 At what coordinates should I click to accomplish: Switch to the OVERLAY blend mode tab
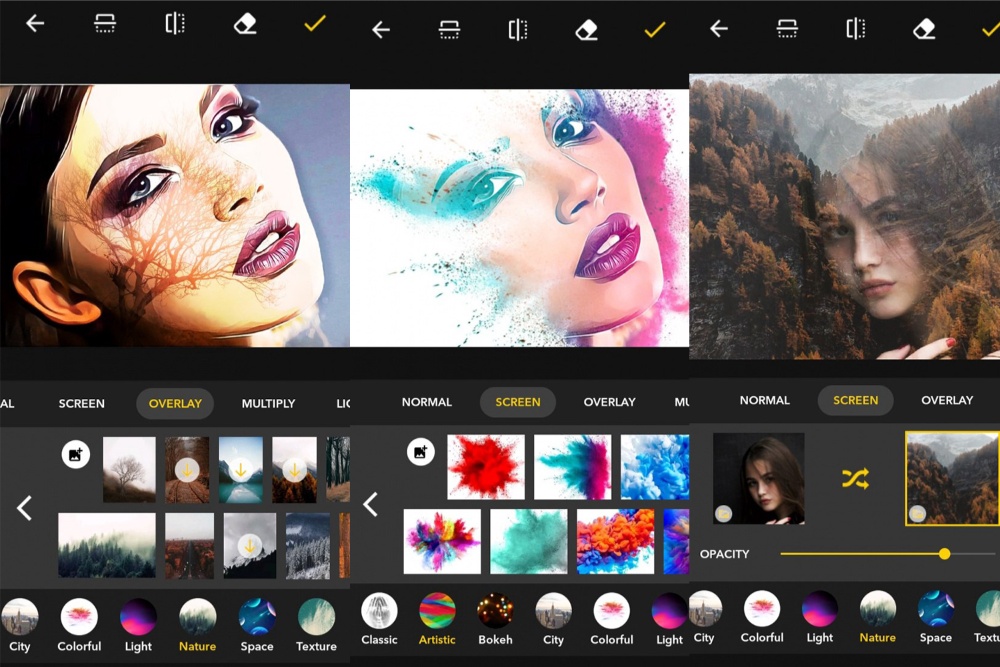(175, 403)
